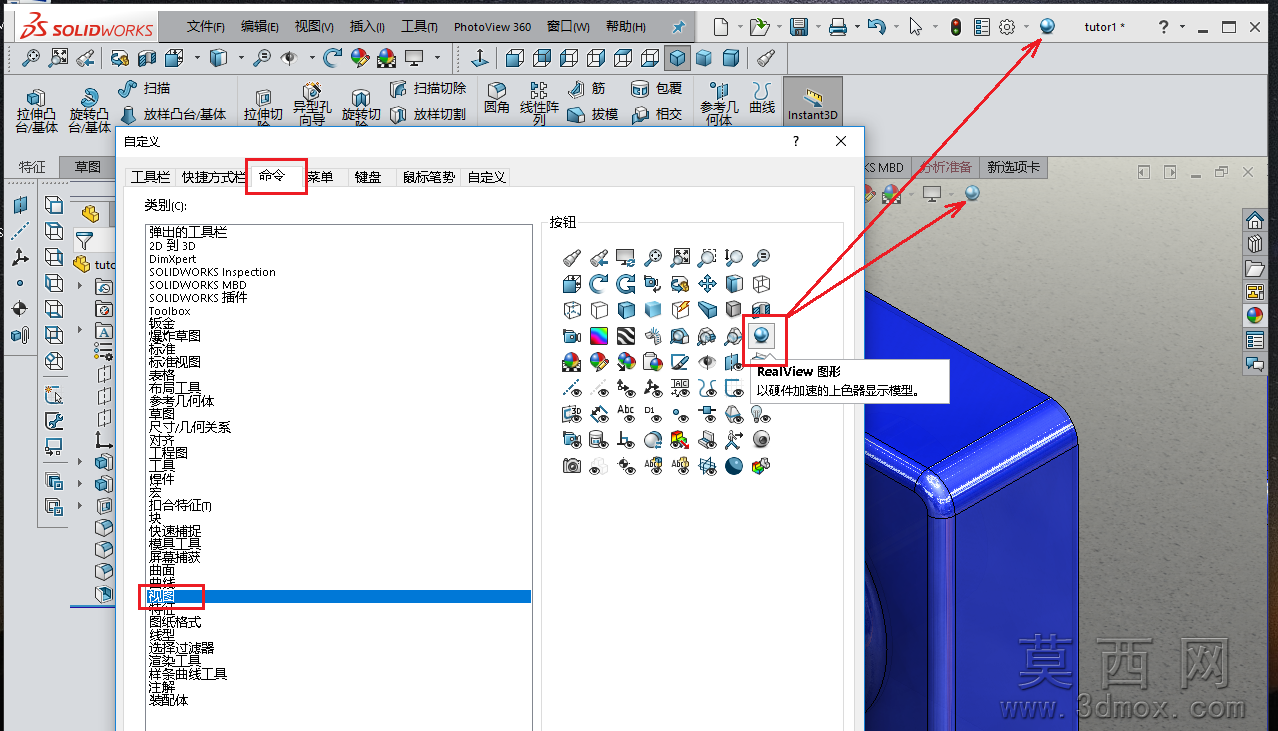
Task: Select the RealView Graphics button in the dialog
Action: tap(761, 336)
